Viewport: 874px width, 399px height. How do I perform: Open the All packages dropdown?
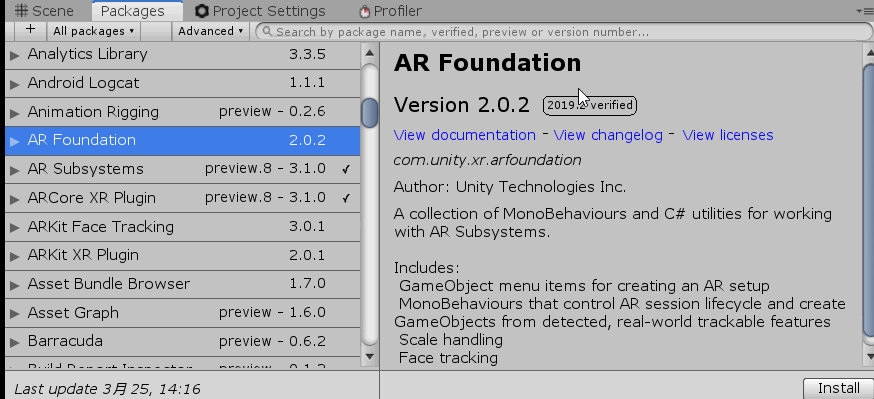coord(93,31)
